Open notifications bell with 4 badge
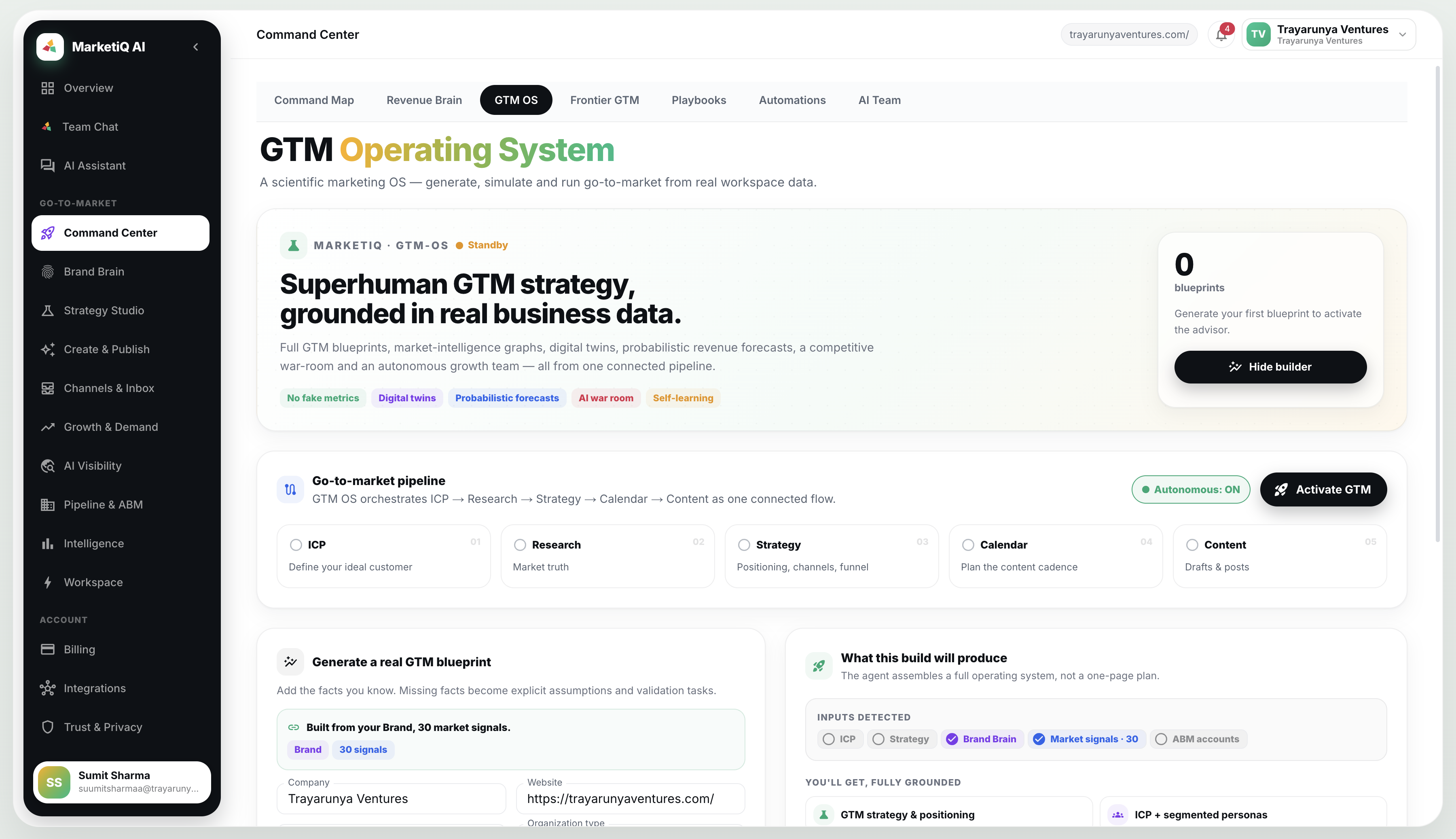 (x=1221, y=34)
